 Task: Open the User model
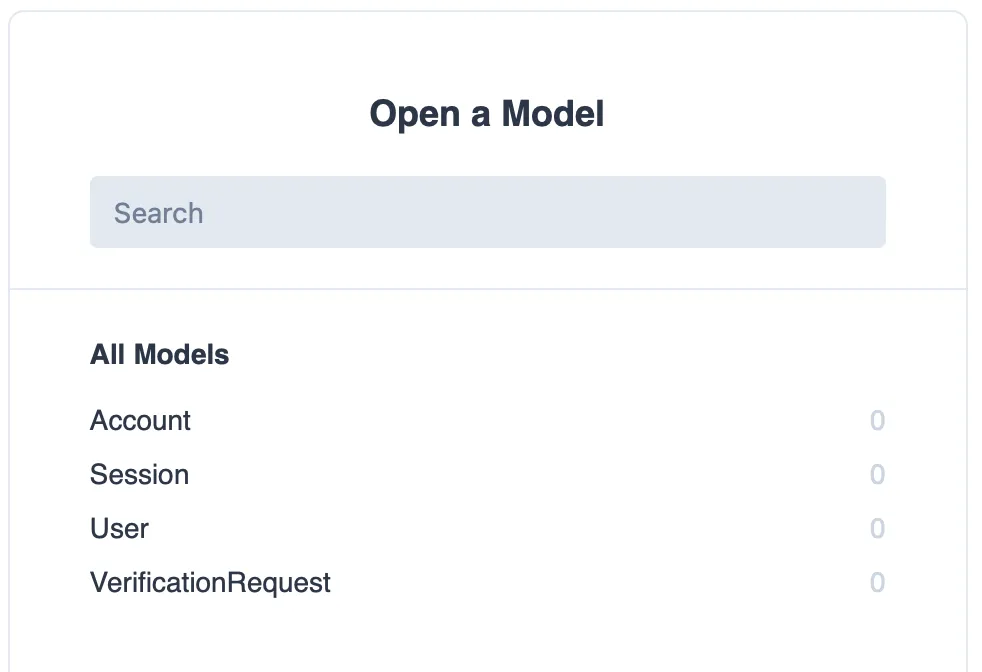487,528
